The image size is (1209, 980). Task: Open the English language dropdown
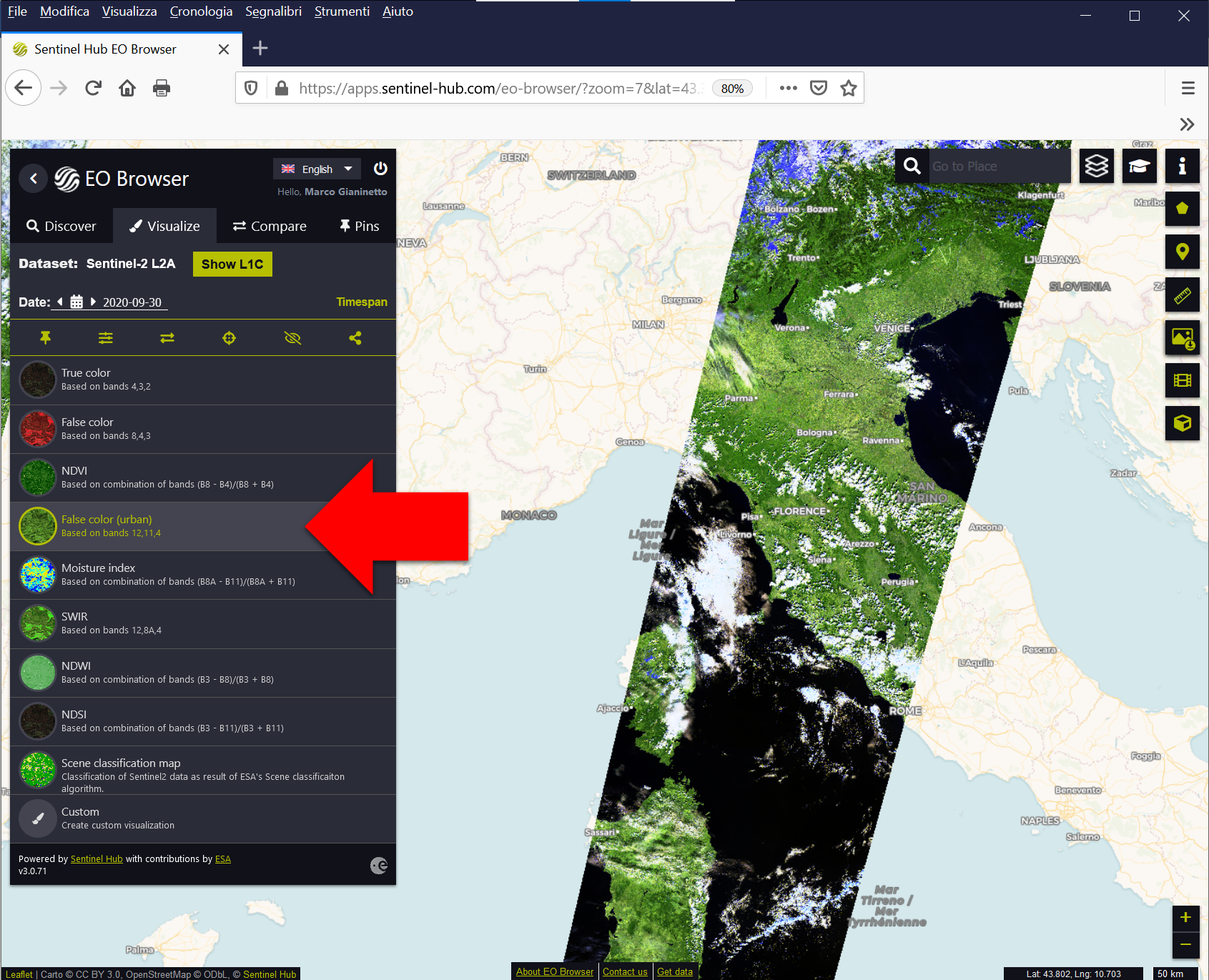317,169
